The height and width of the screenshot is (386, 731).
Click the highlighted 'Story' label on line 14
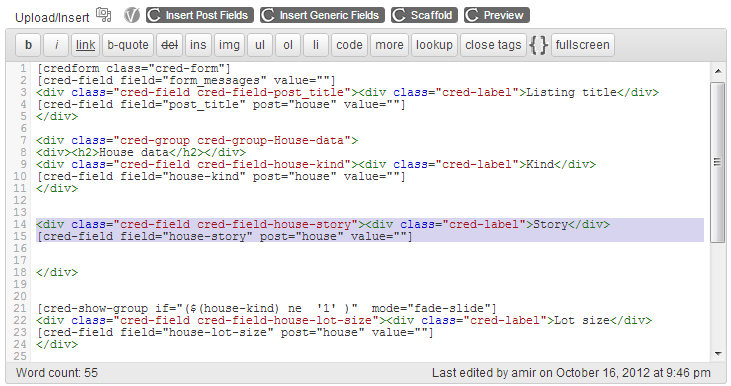pos(550,224)
